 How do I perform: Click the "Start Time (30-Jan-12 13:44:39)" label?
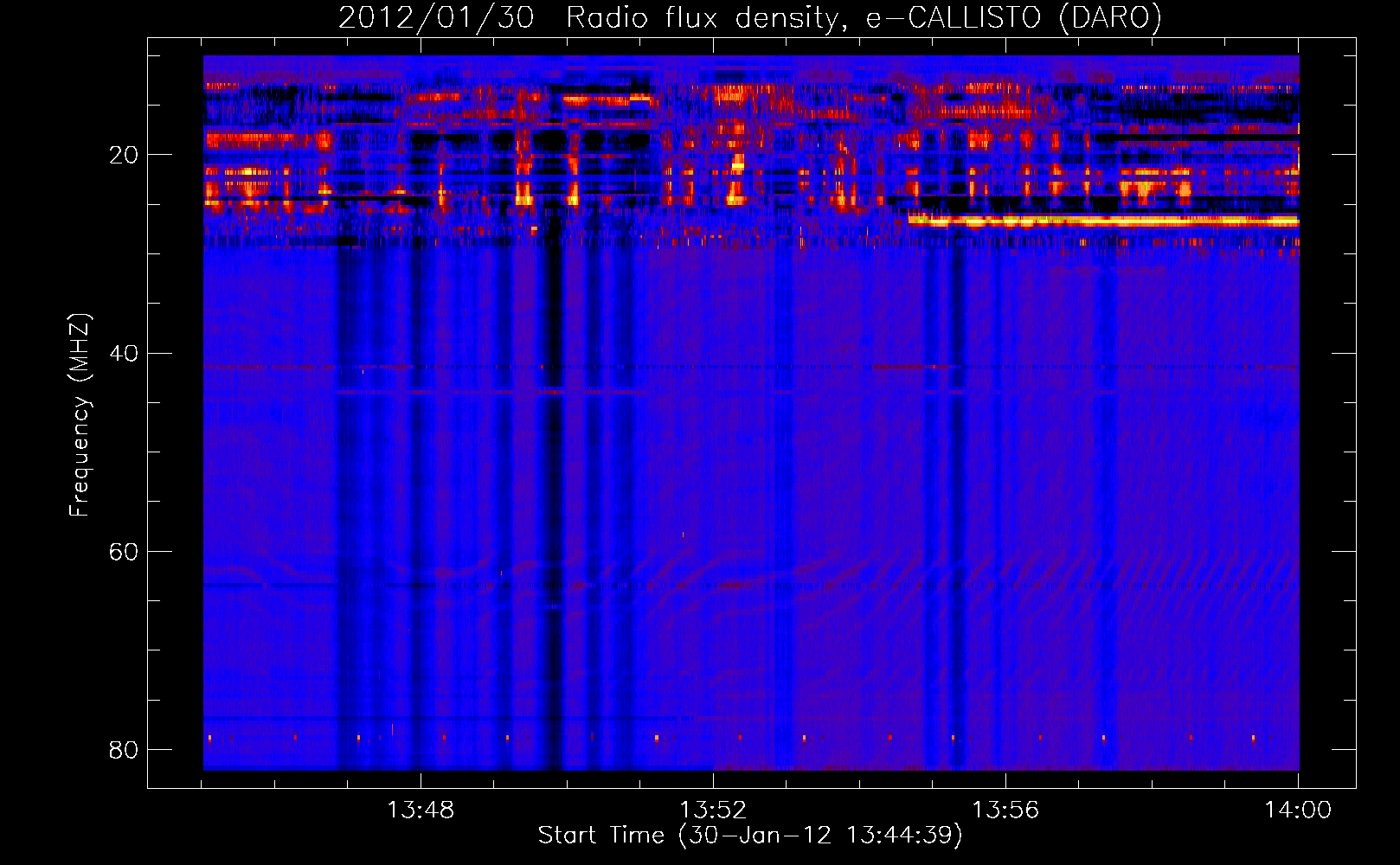pos(749,836)
